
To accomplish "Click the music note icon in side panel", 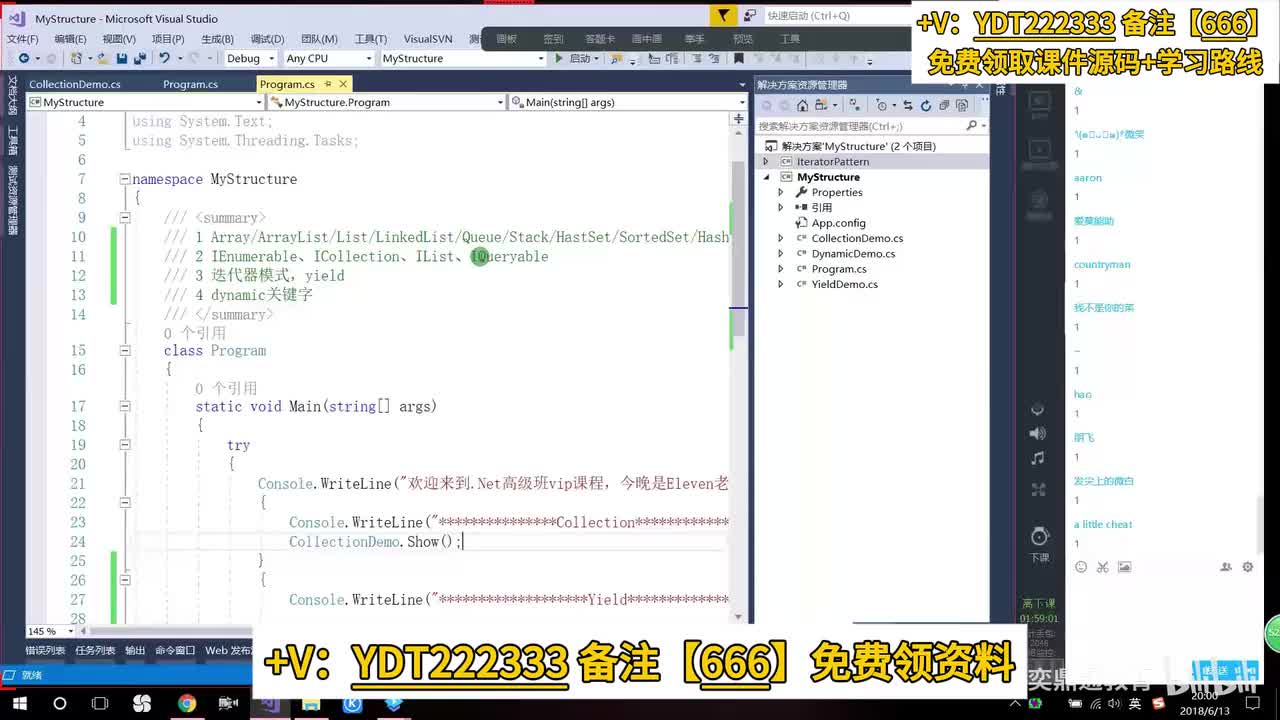I will 1038,458.
